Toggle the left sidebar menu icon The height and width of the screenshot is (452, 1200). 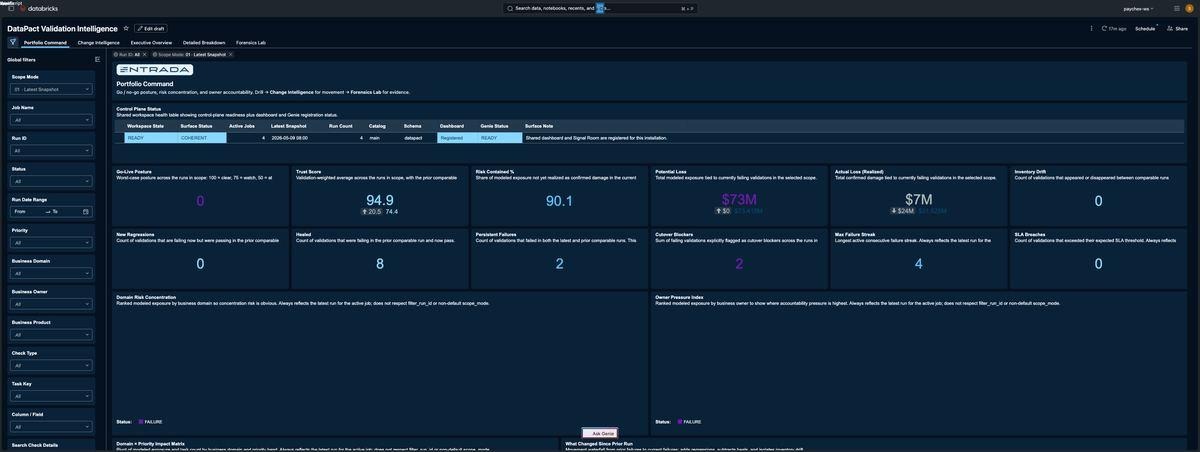pyautogui.click(x=11, y=8)
